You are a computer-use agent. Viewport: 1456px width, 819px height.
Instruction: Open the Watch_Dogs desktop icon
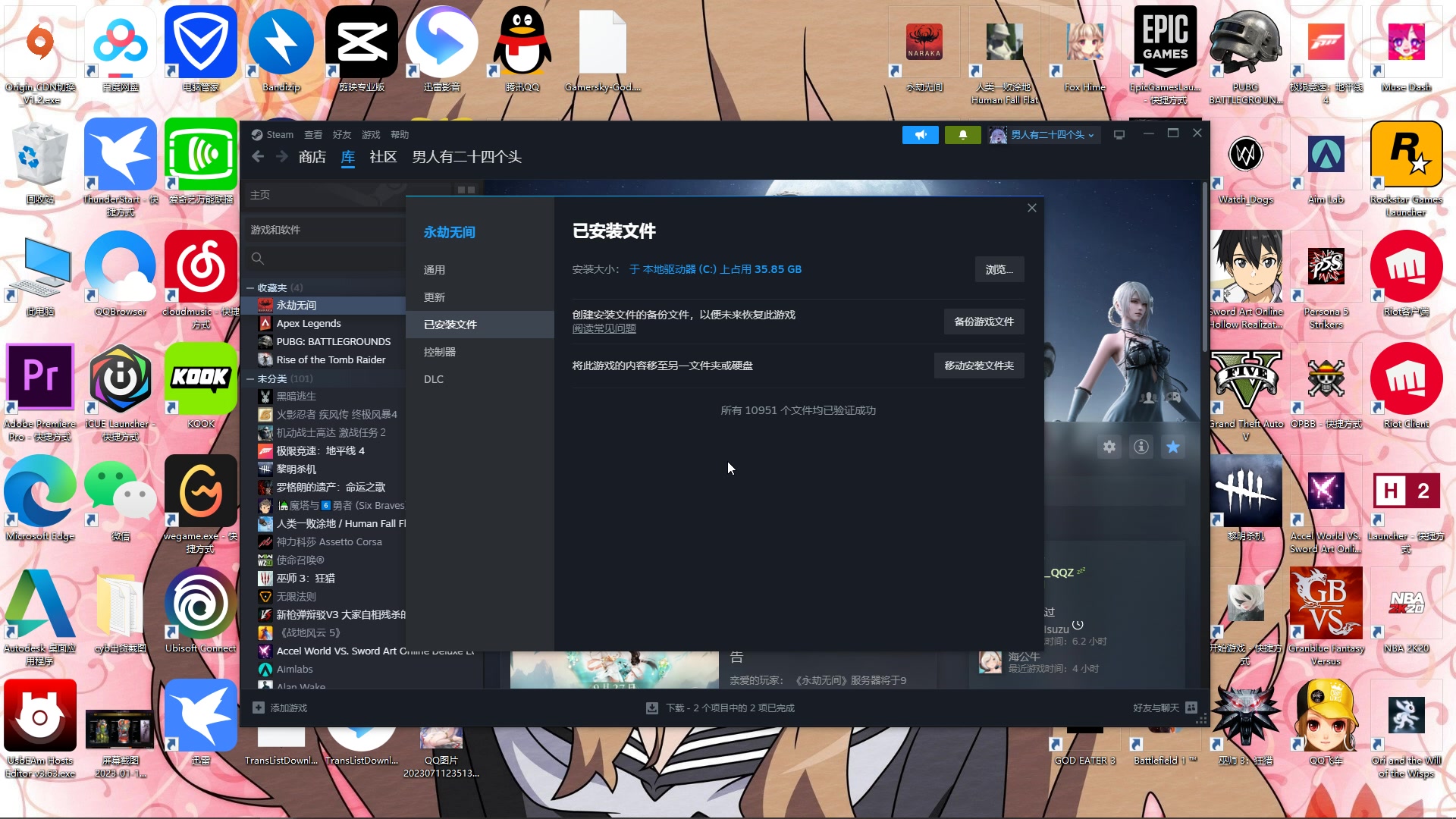coord(1245,161)
